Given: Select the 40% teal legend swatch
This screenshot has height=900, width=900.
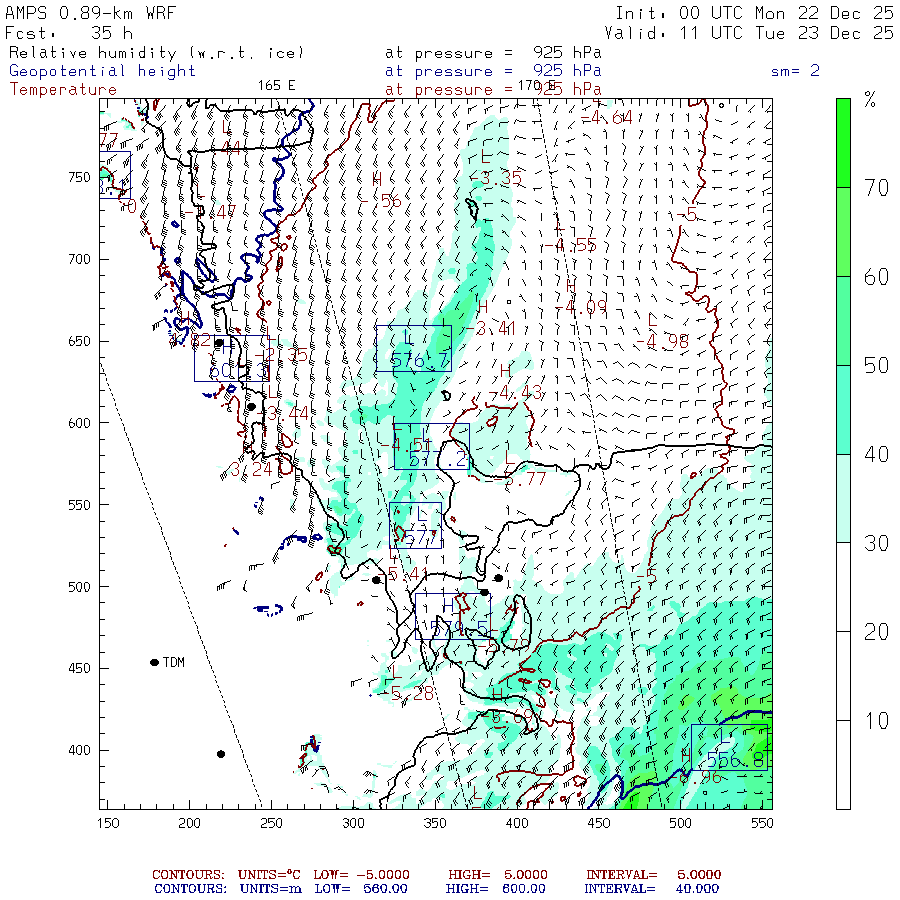Looking at the screenshot, I should coord(843,410).
